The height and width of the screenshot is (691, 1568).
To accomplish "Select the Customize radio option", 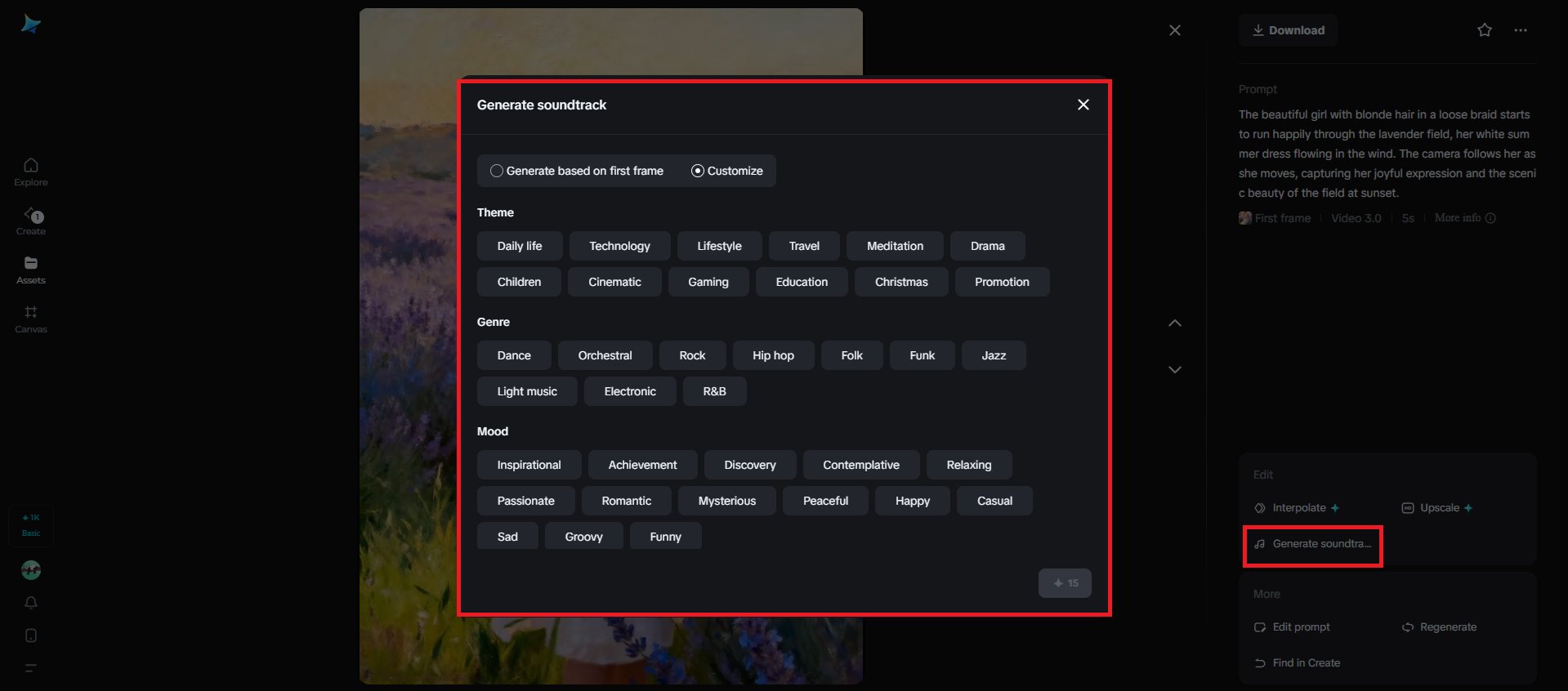I will tap(727, 171).
